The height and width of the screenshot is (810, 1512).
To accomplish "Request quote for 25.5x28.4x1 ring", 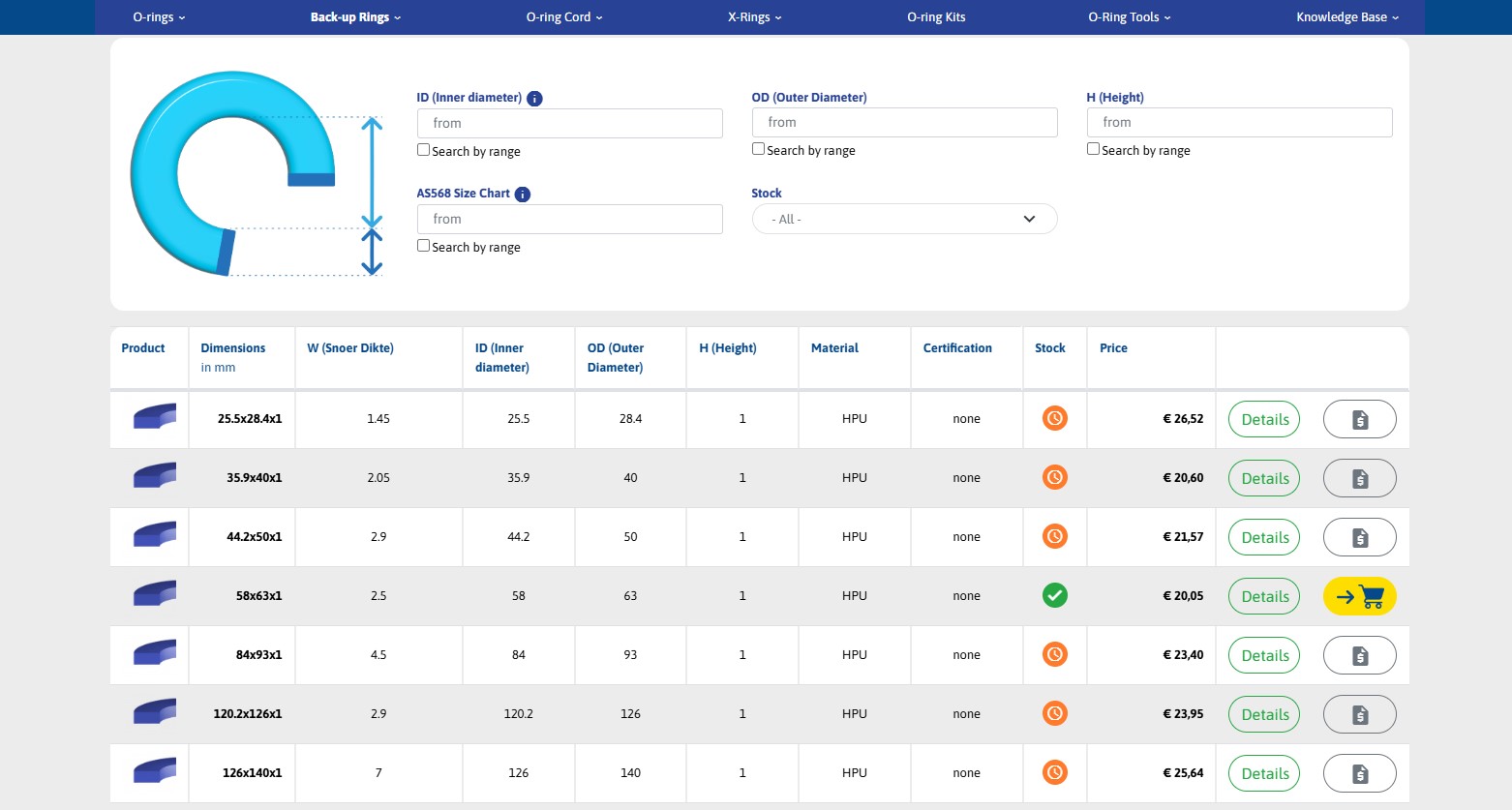I will point(1359,419).
